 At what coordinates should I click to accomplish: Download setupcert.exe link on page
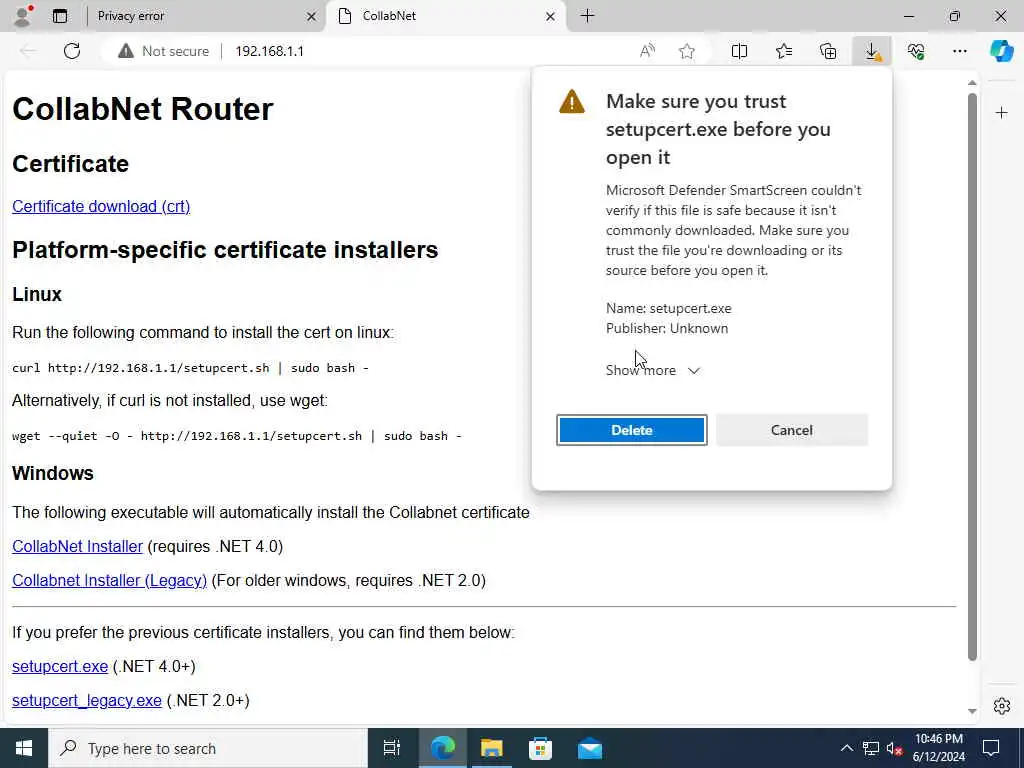pos(60,666)
